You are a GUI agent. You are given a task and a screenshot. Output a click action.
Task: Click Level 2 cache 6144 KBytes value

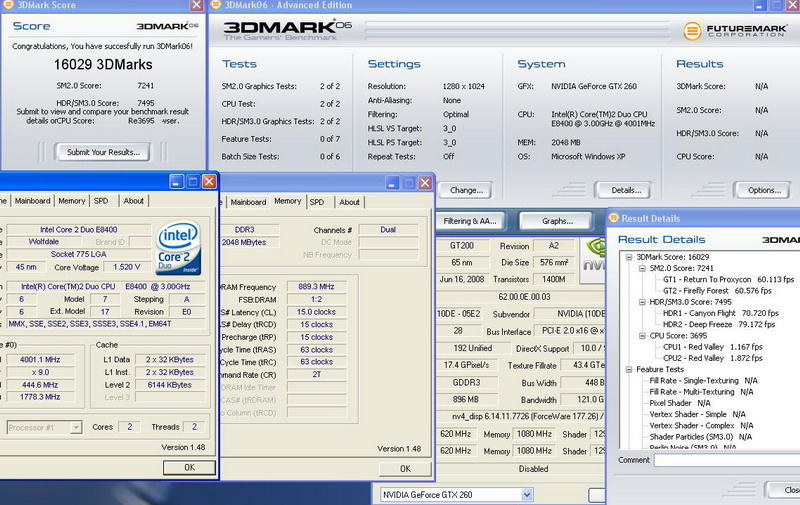169,385
